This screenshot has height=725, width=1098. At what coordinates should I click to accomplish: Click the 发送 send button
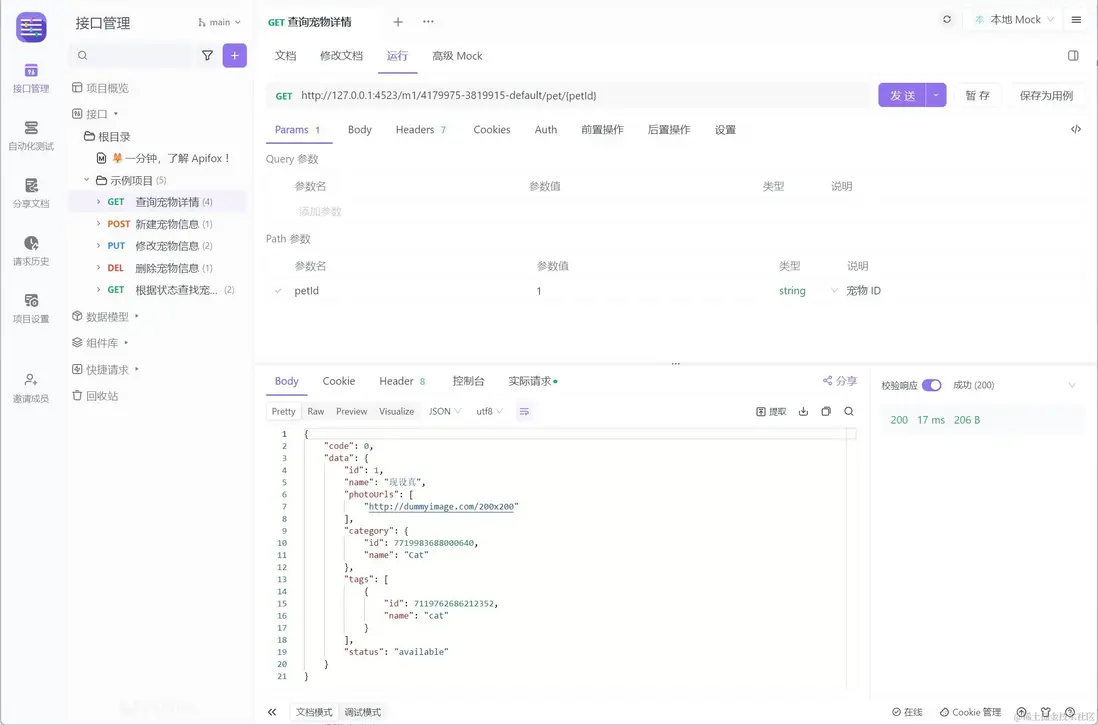[x=902, y=95]
